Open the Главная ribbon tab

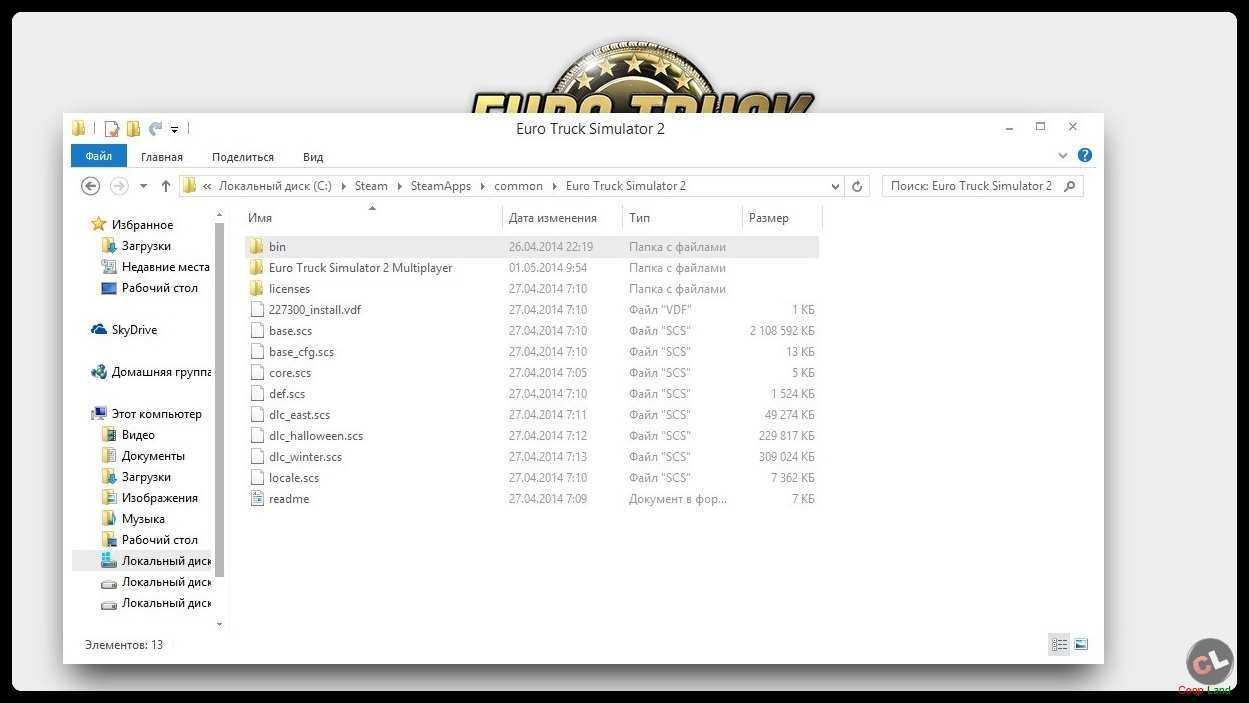pyautogui.click(x=162, y=157)
